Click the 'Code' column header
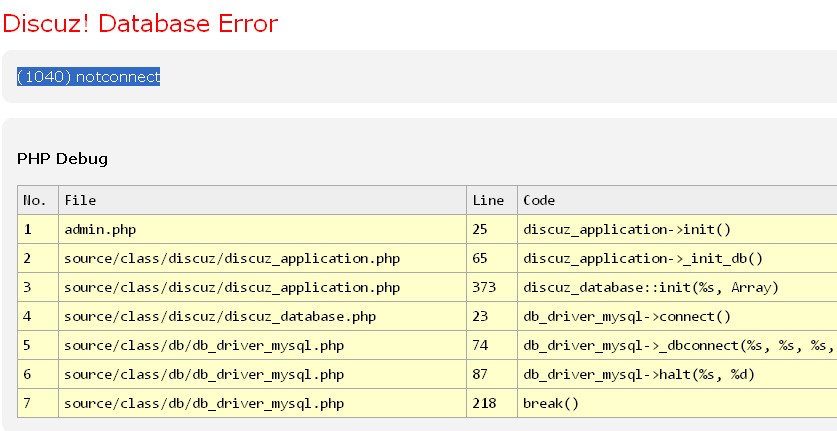837x431 pixels. tap(539, 201)
